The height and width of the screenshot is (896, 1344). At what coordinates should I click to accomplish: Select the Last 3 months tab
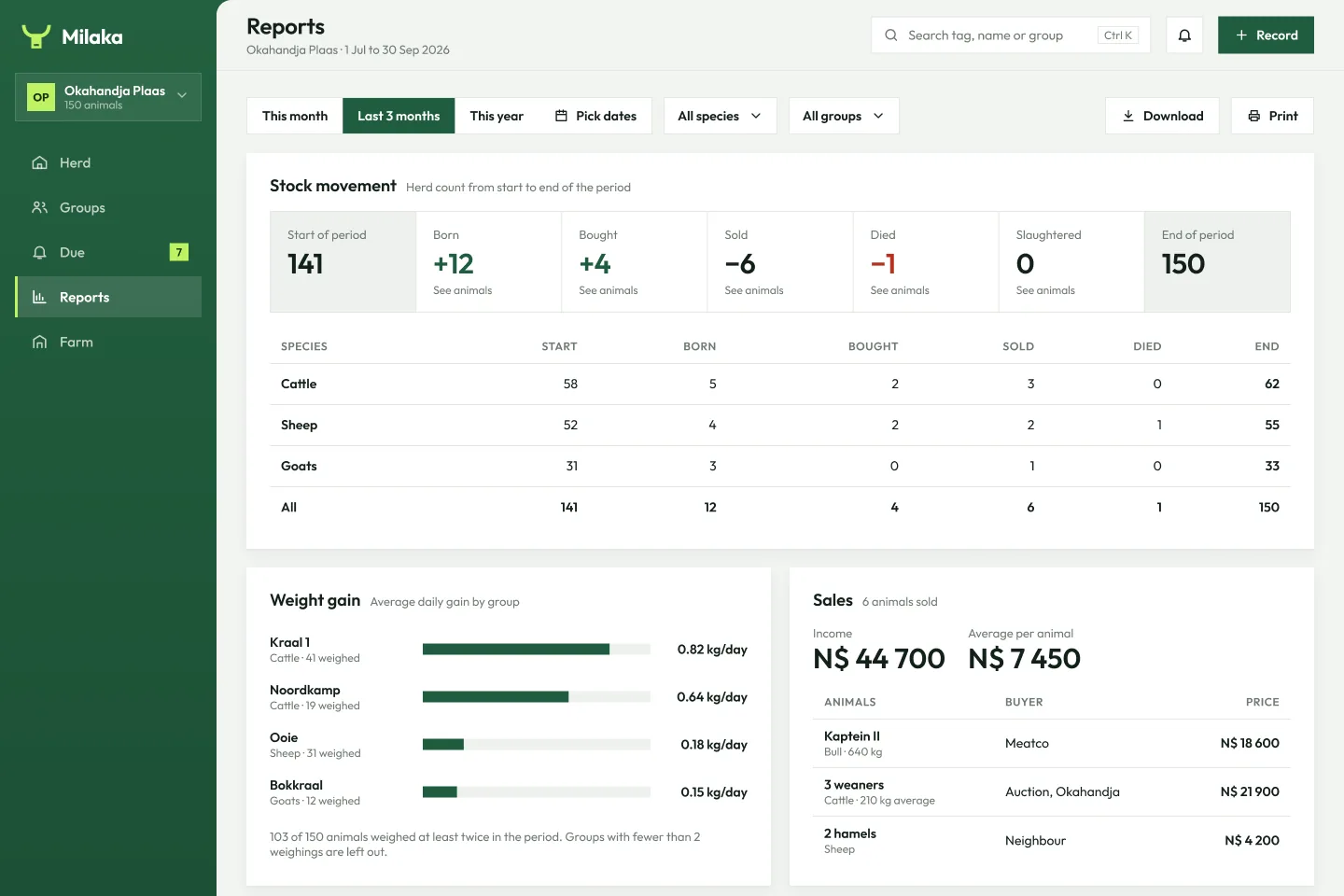tap(399, 116)
